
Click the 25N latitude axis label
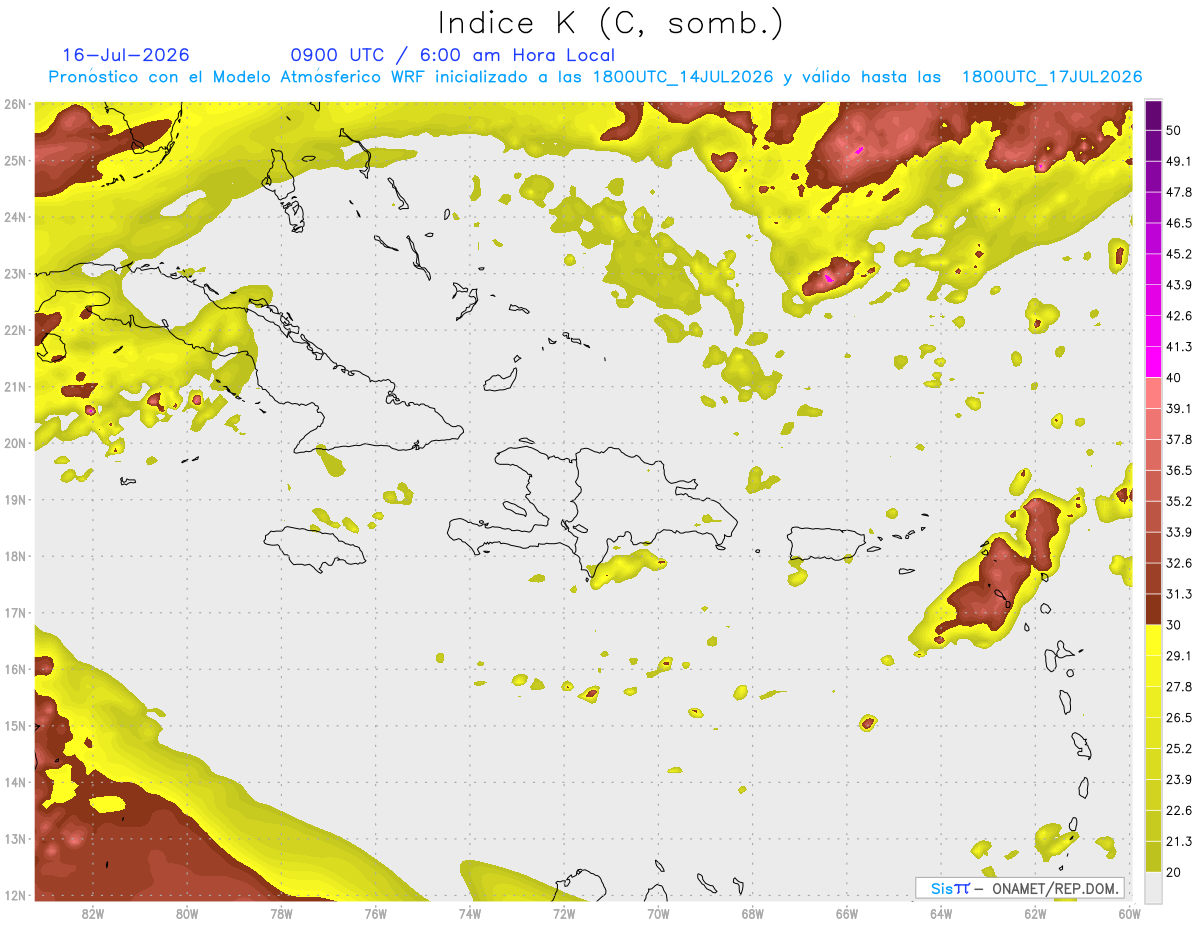(x=15, y=160)
